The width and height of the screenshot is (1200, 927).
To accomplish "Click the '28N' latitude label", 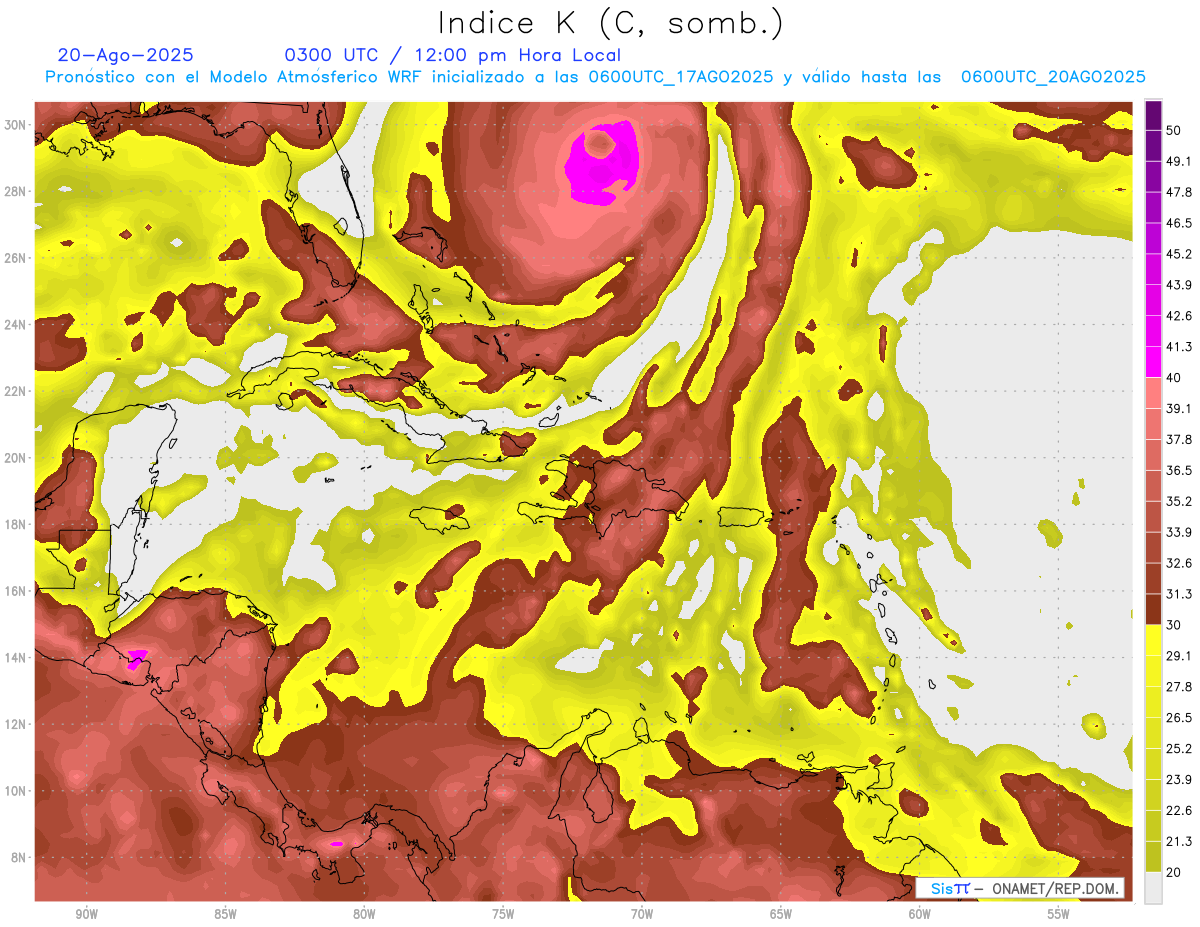I will tap(15, 191).
